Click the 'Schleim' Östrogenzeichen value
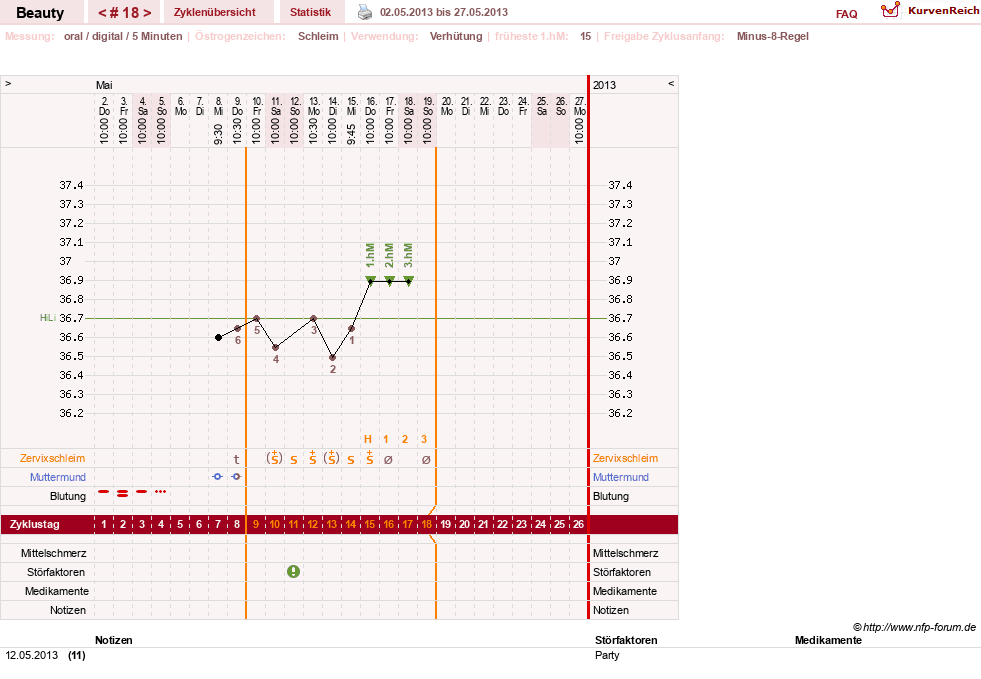 [x=318, y=36]
